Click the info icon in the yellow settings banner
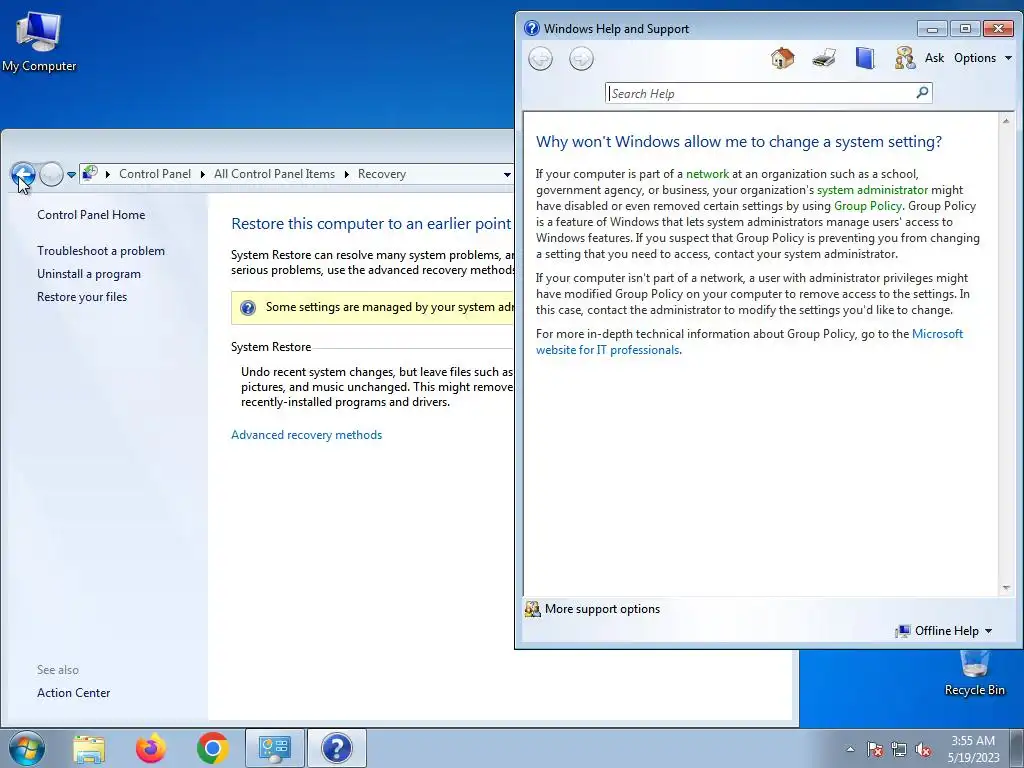The image size is (1024, 768). coord(248,308)
